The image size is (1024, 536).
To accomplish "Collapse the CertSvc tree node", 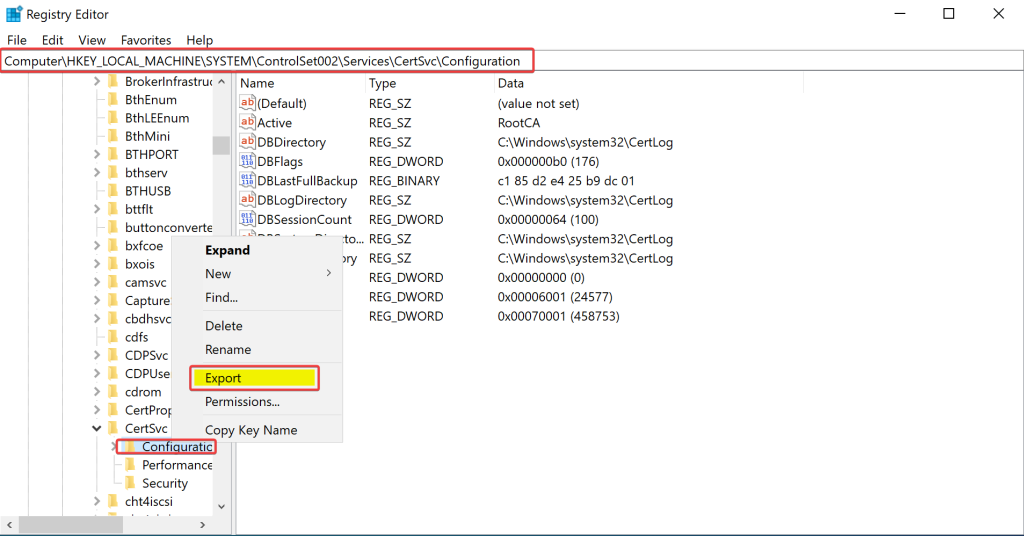I will [97, 429].
